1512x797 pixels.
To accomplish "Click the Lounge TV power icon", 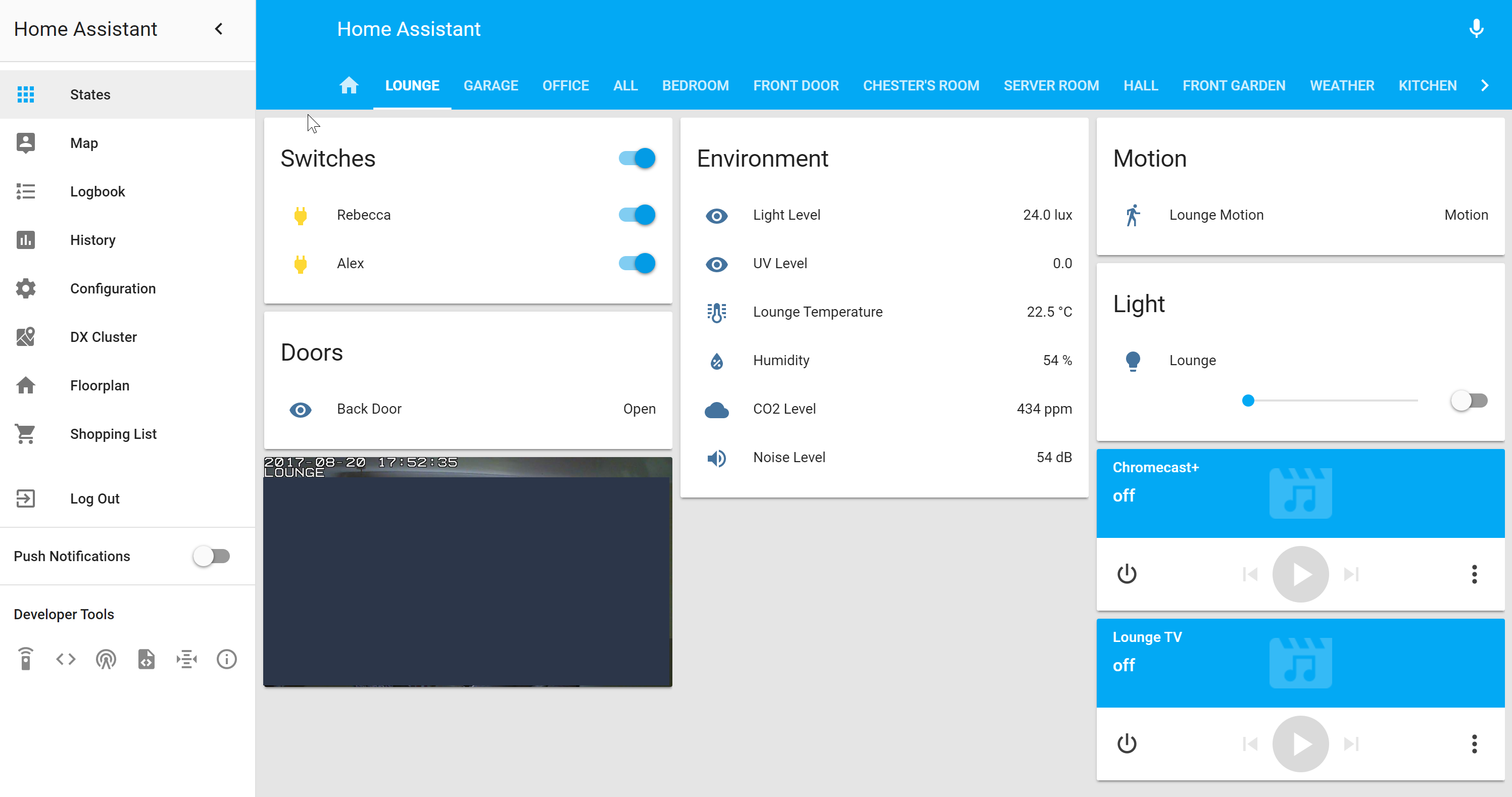I will [1127, 743].
